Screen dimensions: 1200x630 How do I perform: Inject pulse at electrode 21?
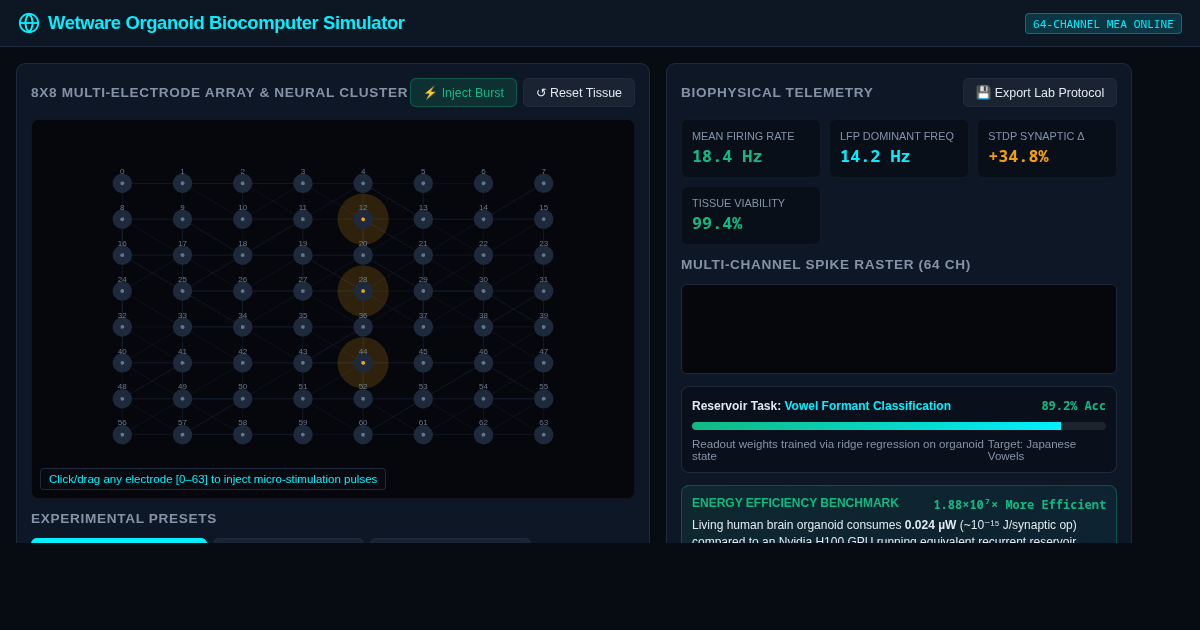pos(423,255)
